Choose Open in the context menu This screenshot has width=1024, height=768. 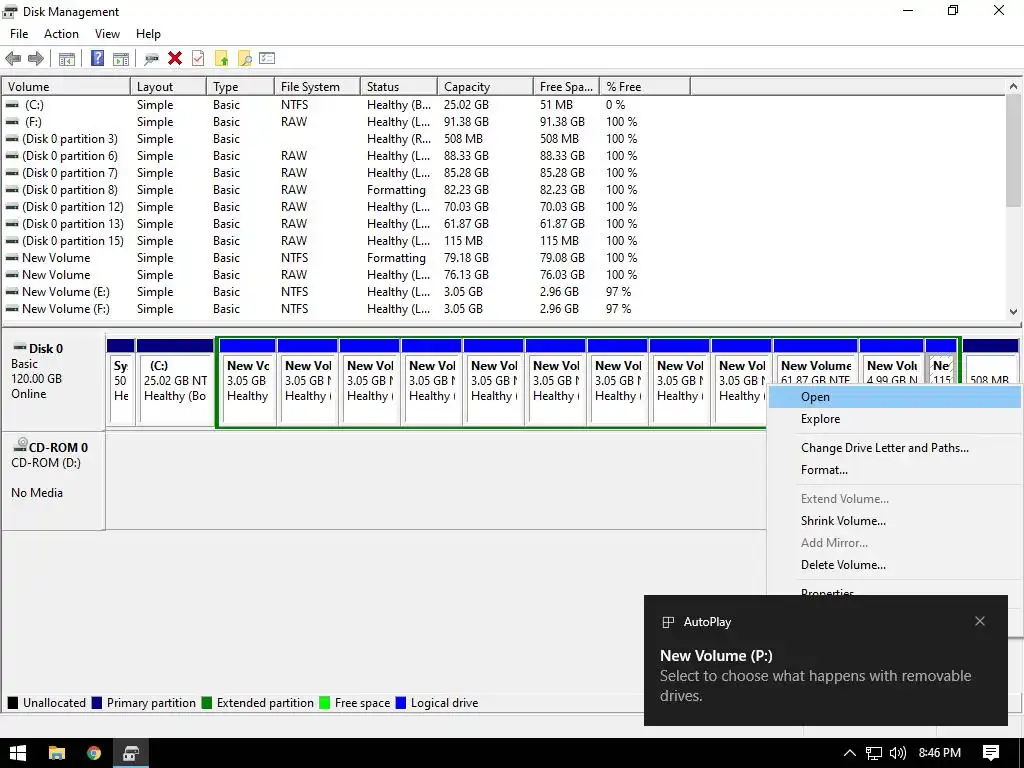894,396
